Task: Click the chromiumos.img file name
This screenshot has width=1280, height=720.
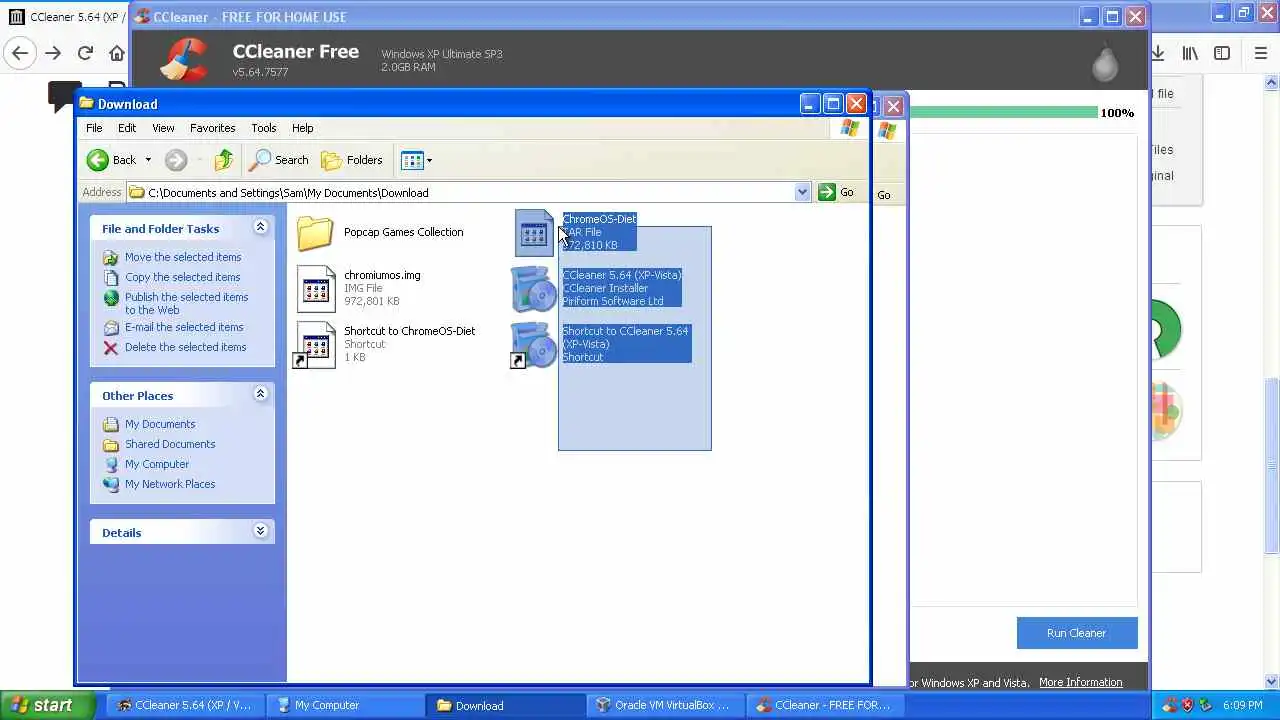Action: tap(382, 275)
